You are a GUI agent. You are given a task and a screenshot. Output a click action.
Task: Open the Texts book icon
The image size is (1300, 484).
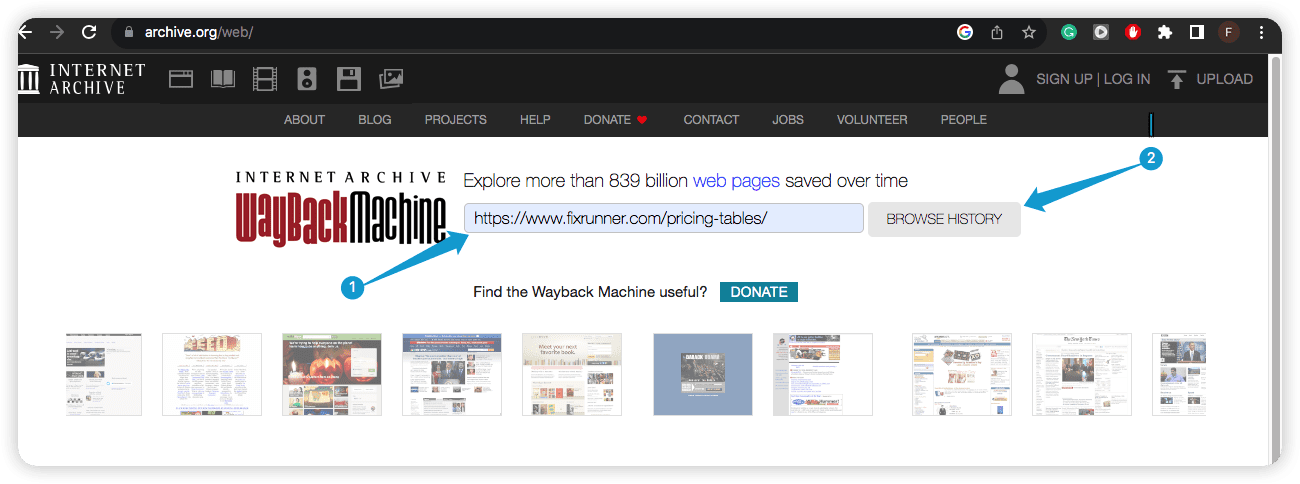coord(223,79)
